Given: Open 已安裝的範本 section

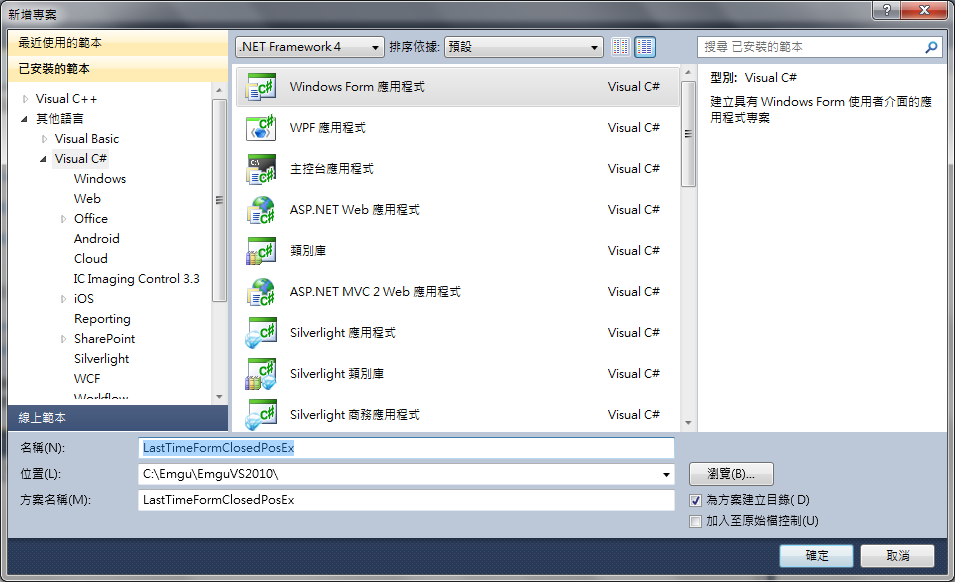Looking at the screenshot, I should click(118, 69).
